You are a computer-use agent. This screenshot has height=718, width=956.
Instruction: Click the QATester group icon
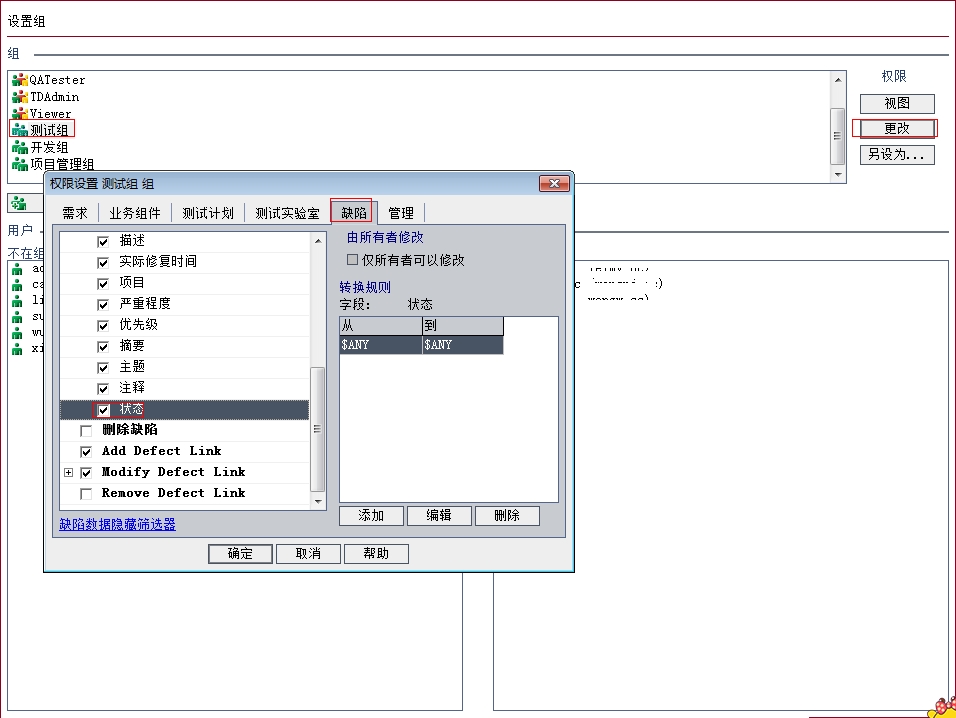tap(19, 80)
